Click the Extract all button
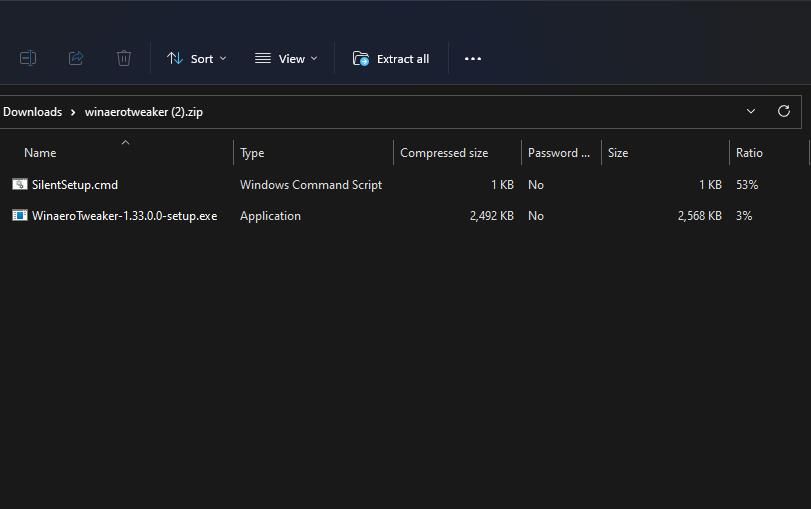This screenshot has width=811, height=509. point(391,59)
